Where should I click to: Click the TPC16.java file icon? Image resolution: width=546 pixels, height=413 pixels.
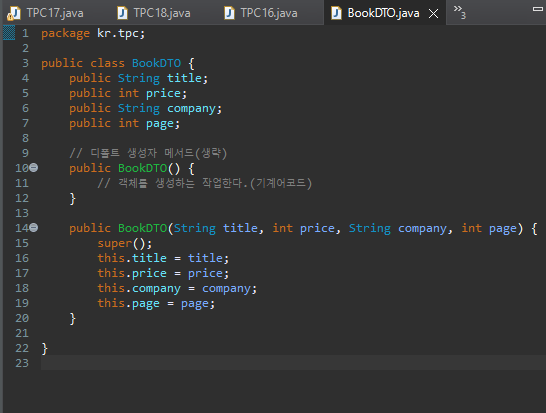[229, 13]
